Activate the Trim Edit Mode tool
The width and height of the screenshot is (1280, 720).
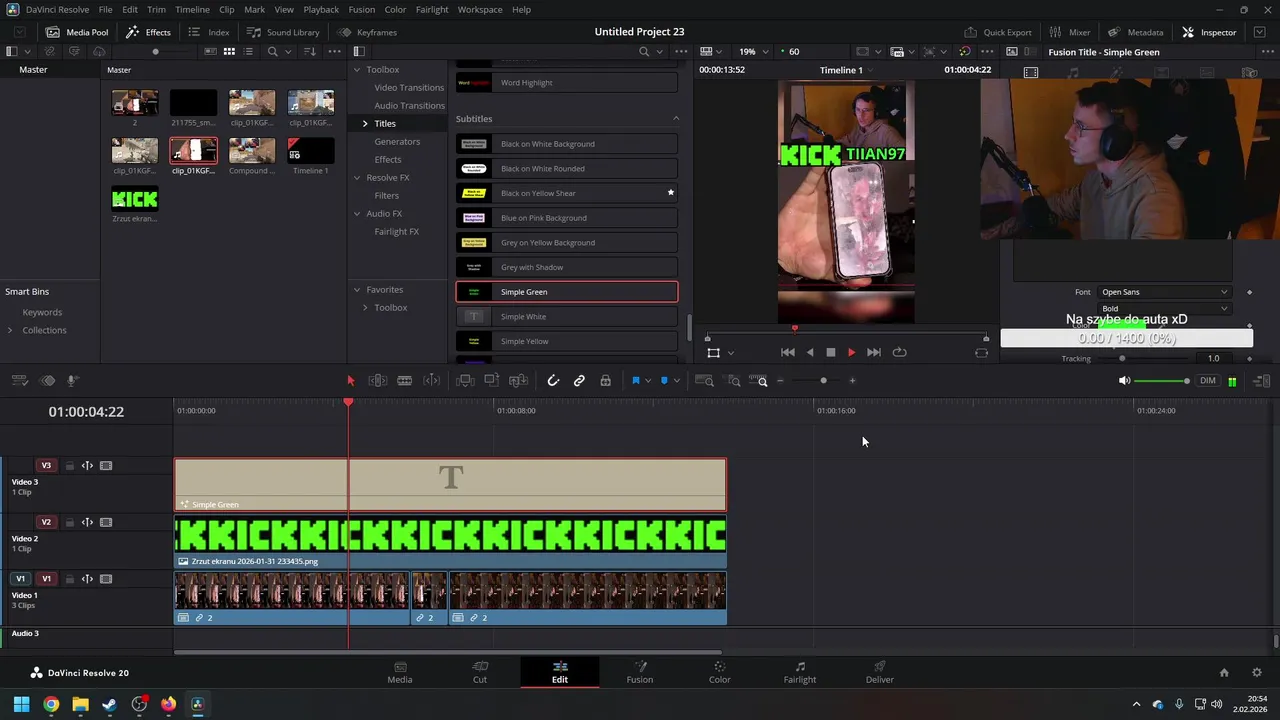pos(378,381)
